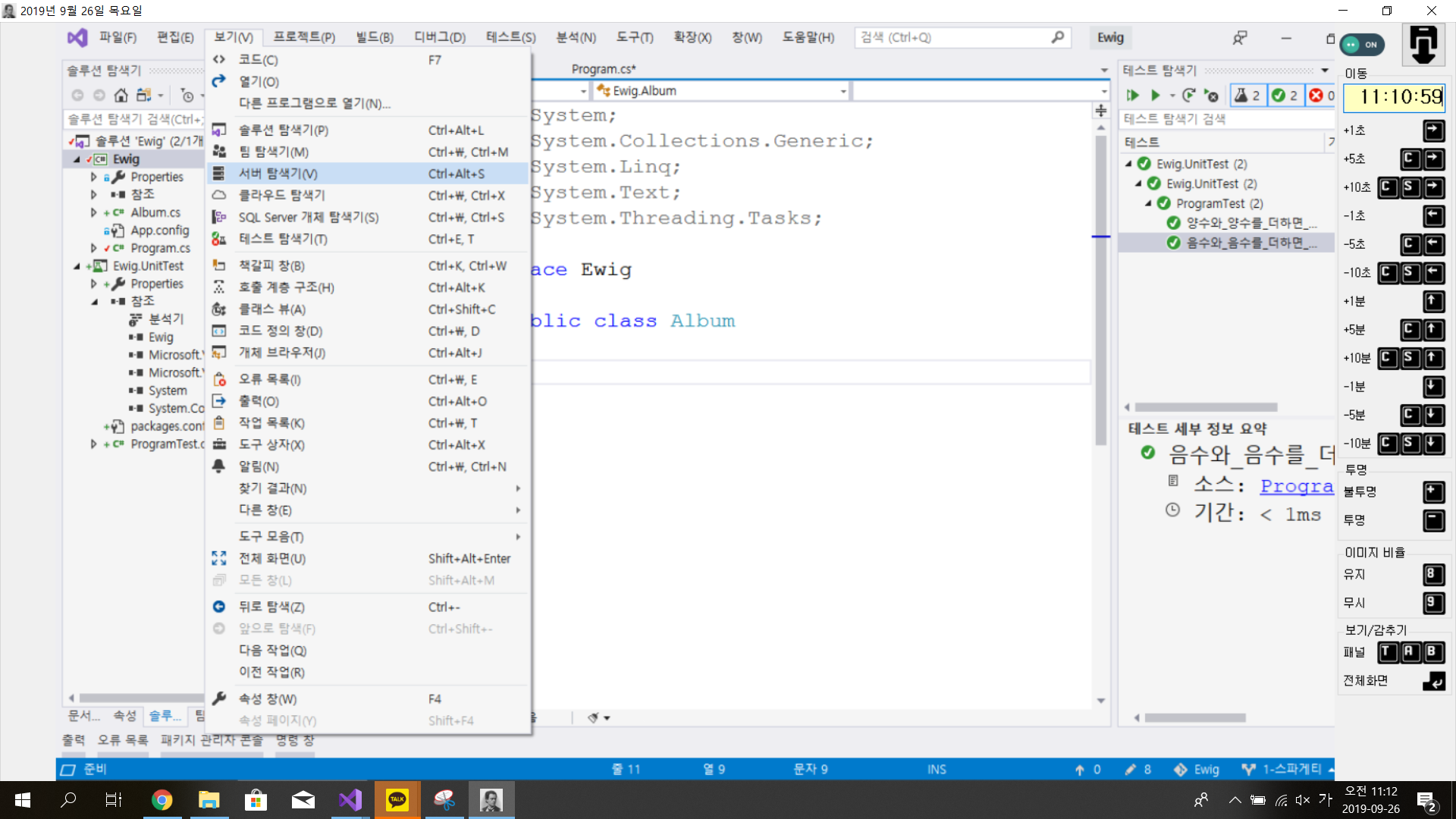This screenshot has width=1456, height=819.
Task: Toggle the passed tests filter showing 2
Action: click(x=1285, y=96)
